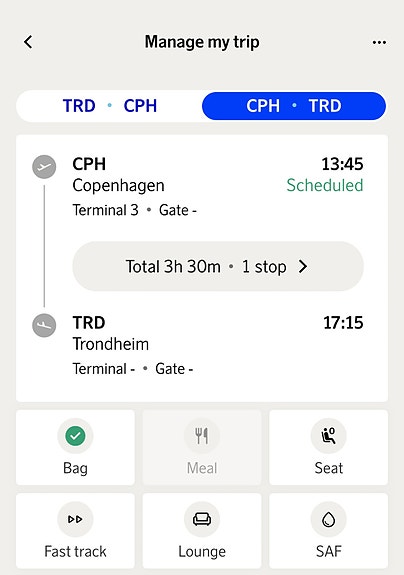The width and height of the screenshot is (404, 575).
Task: Switch to the TRD · CPH flight tab
Action: (x=110, y=106)
